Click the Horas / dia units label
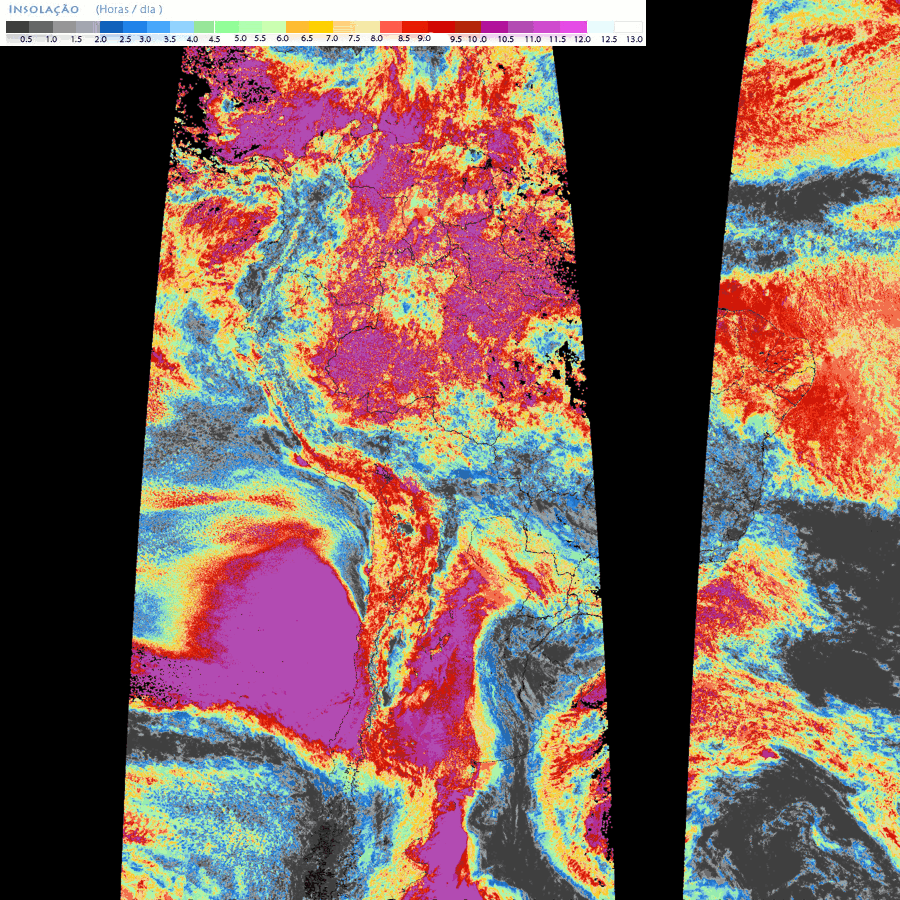 click(x=129, y=9)
